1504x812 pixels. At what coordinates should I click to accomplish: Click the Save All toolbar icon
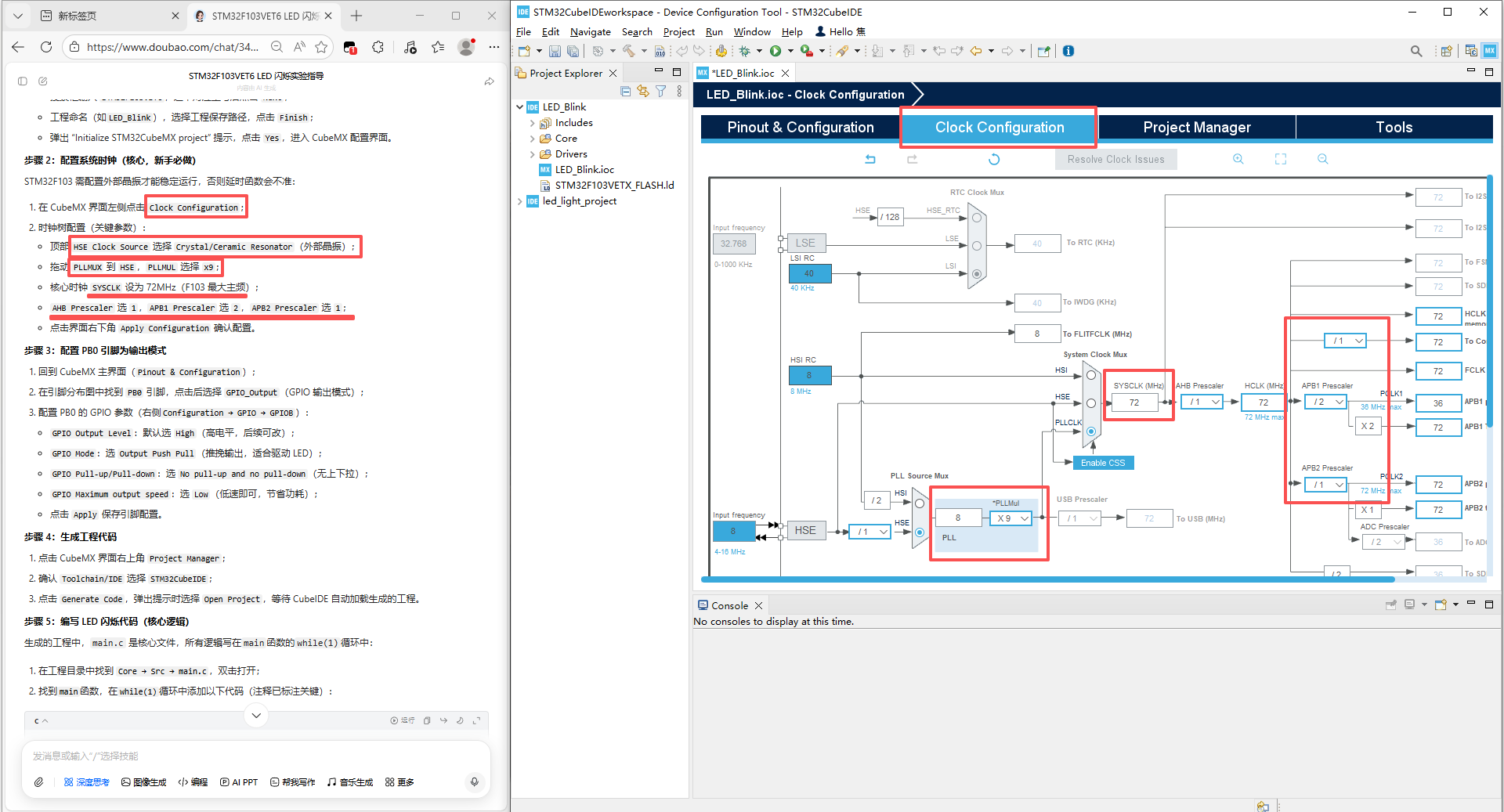573,51
